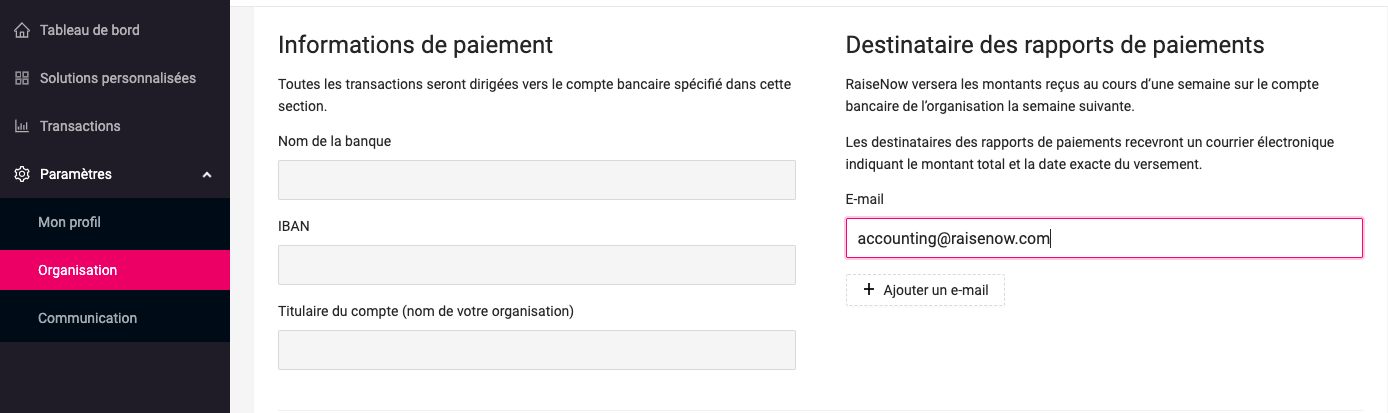The width and height of the screenshot is (1388, 413).
Task: Open the Transactions section
Action: pos(80,126)
